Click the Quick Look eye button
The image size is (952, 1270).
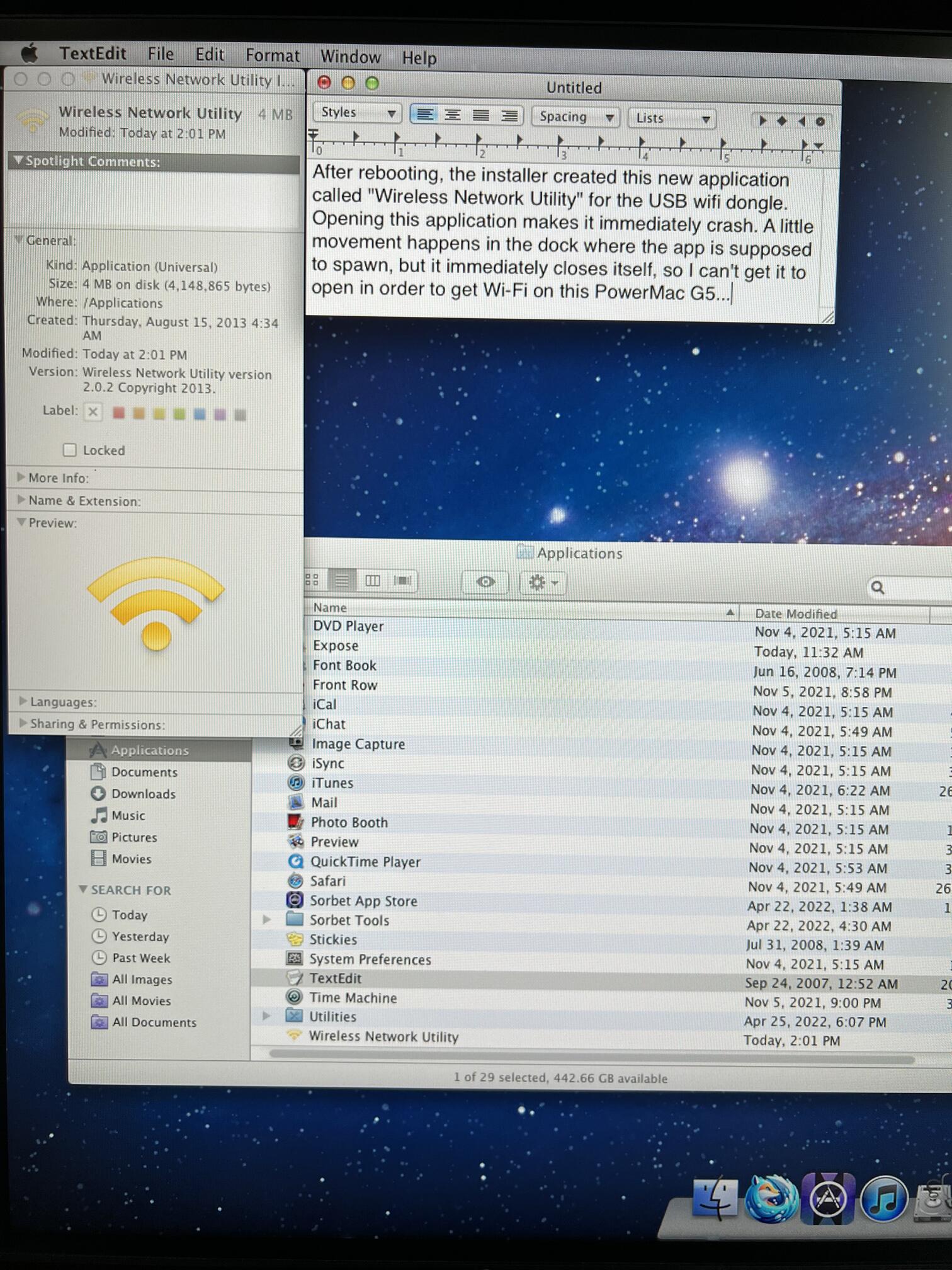[485, 582]
